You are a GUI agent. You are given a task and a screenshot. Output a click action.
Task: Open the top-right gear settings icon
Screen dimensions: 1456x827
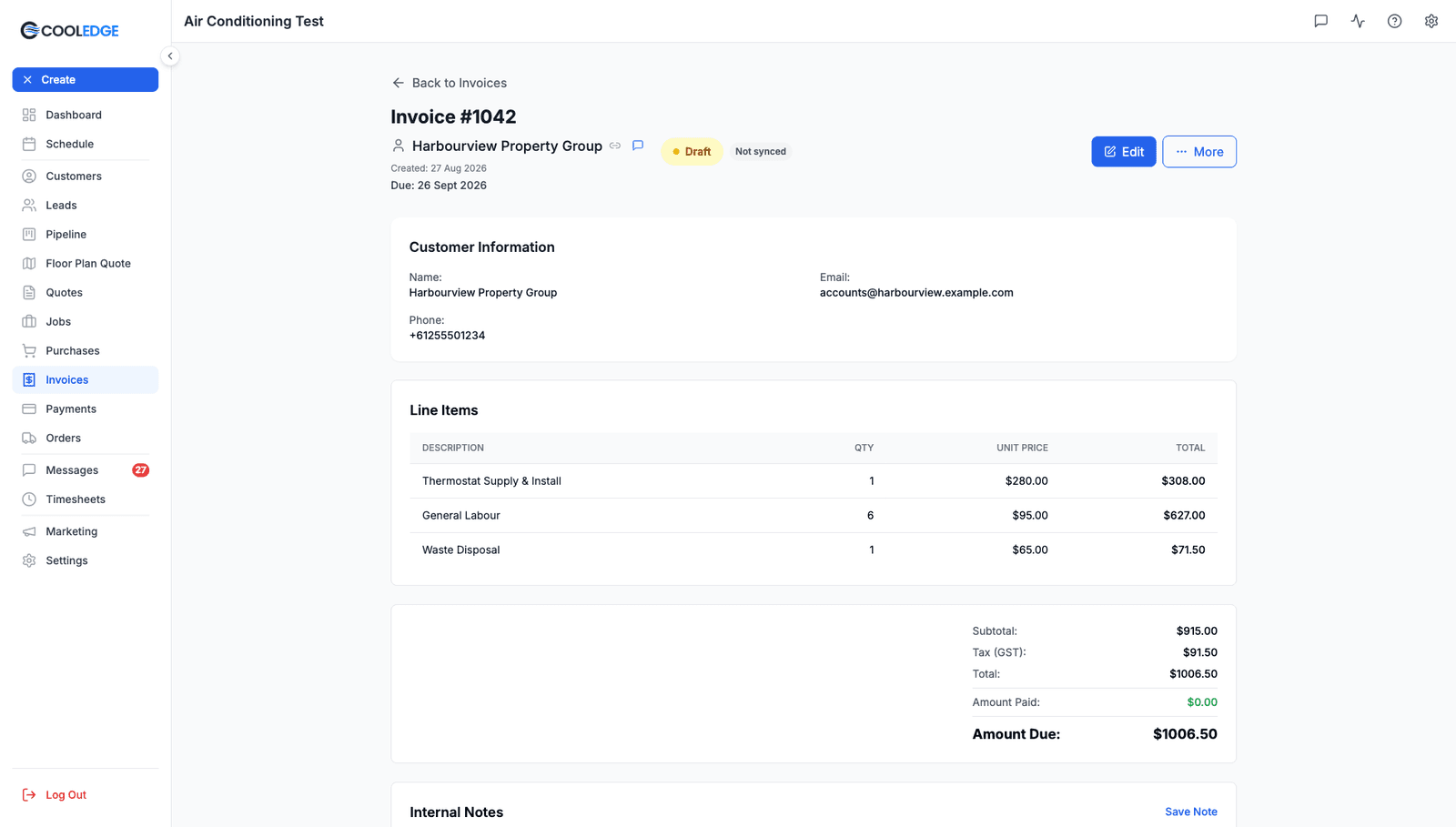[x=1431, y=21]
